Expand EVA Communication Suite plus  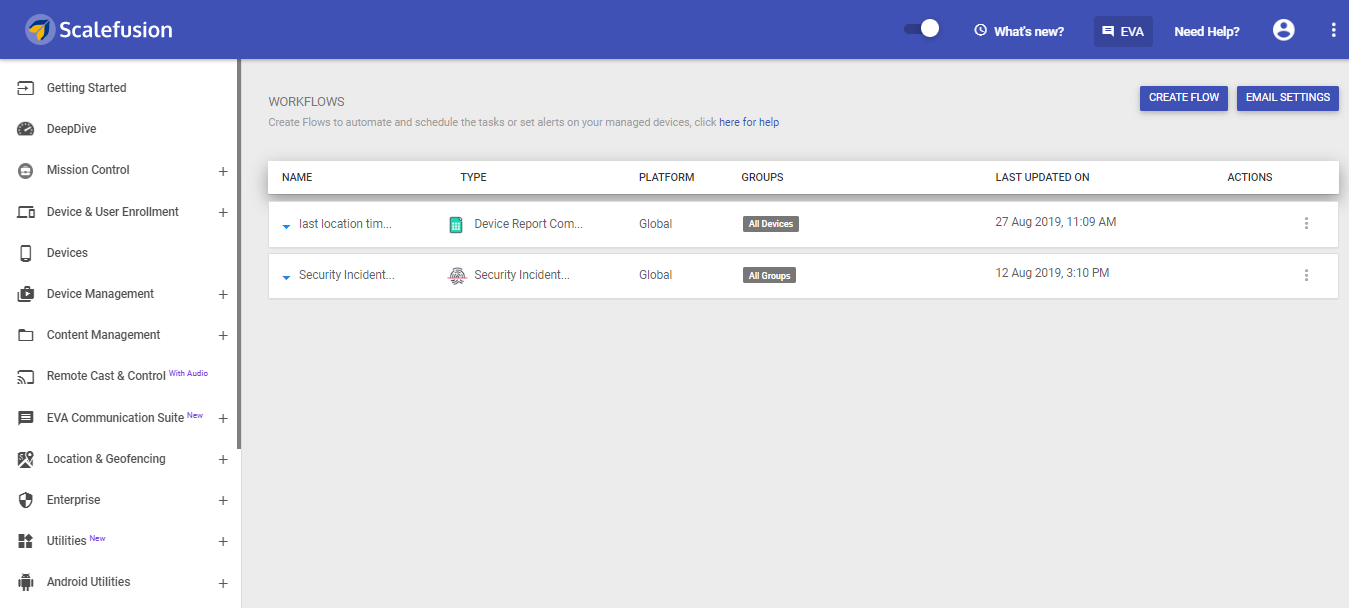click(223, 419)
